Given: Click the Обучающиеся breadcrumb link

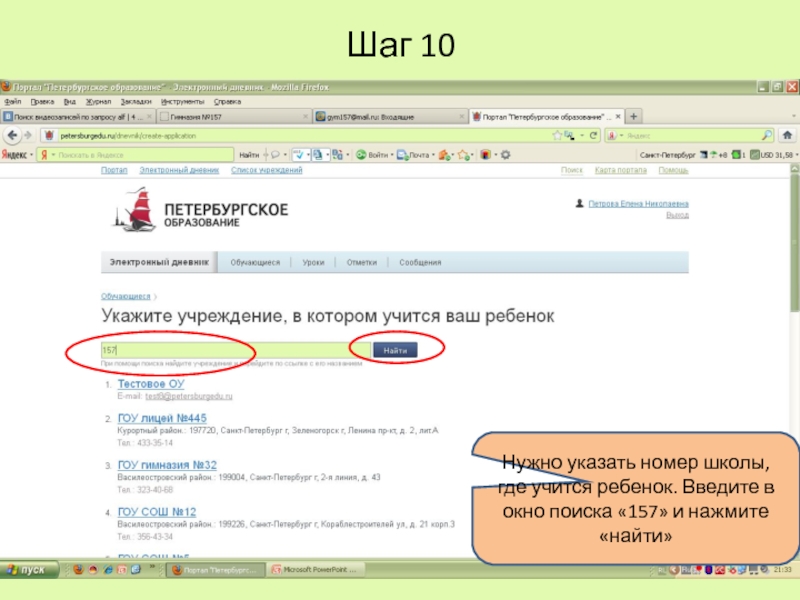Looking at the screenshot, I should click(126, 296).
